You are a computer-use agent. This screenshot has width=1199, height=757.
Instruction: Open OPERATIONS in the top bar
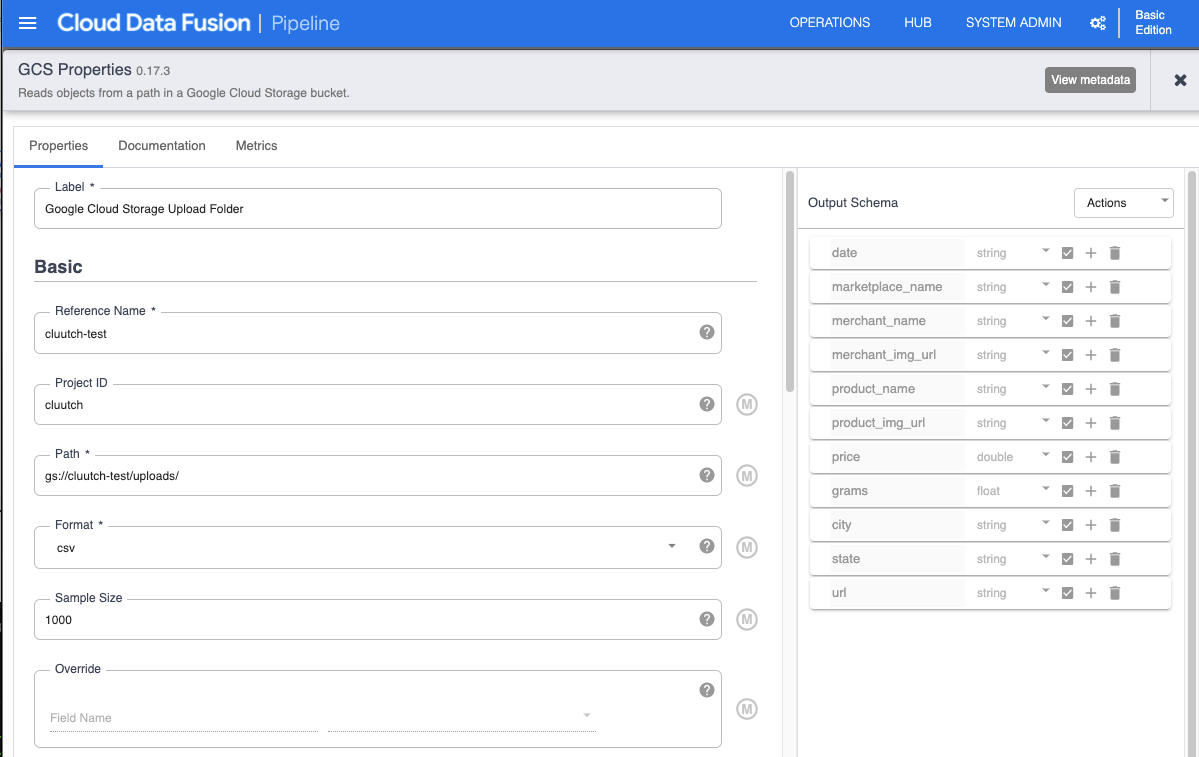click(x=830, y=23)
